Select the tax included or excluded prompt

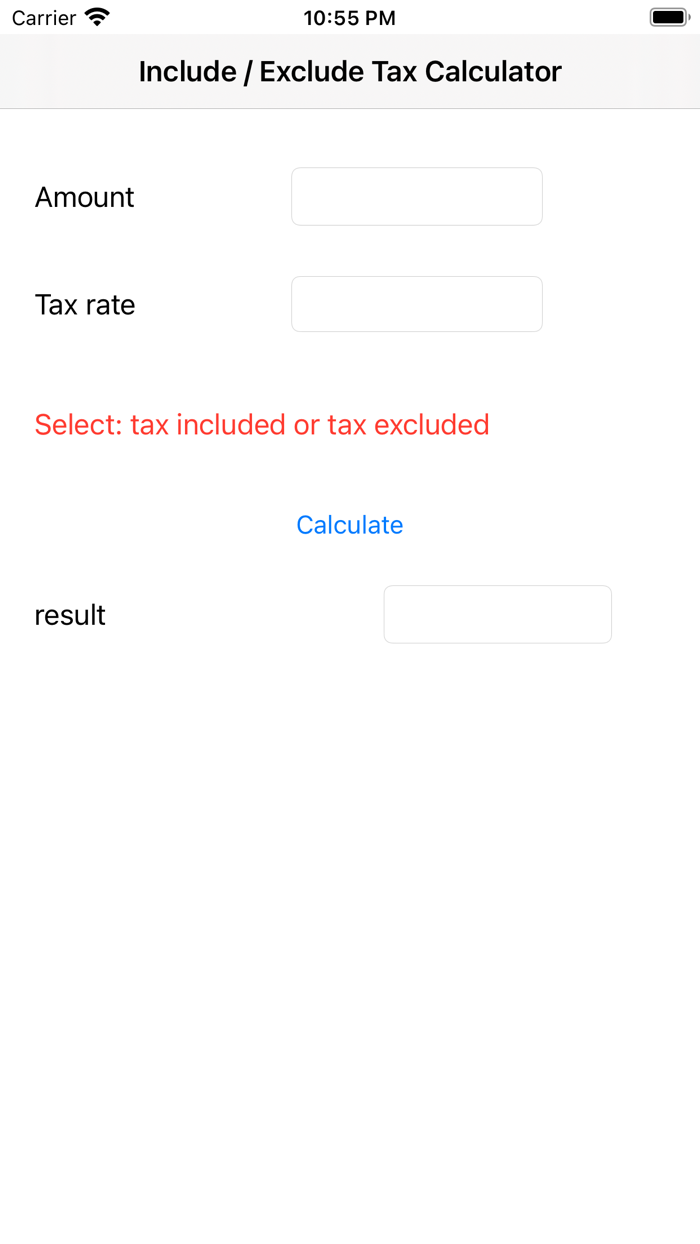(x=261, y=424)
